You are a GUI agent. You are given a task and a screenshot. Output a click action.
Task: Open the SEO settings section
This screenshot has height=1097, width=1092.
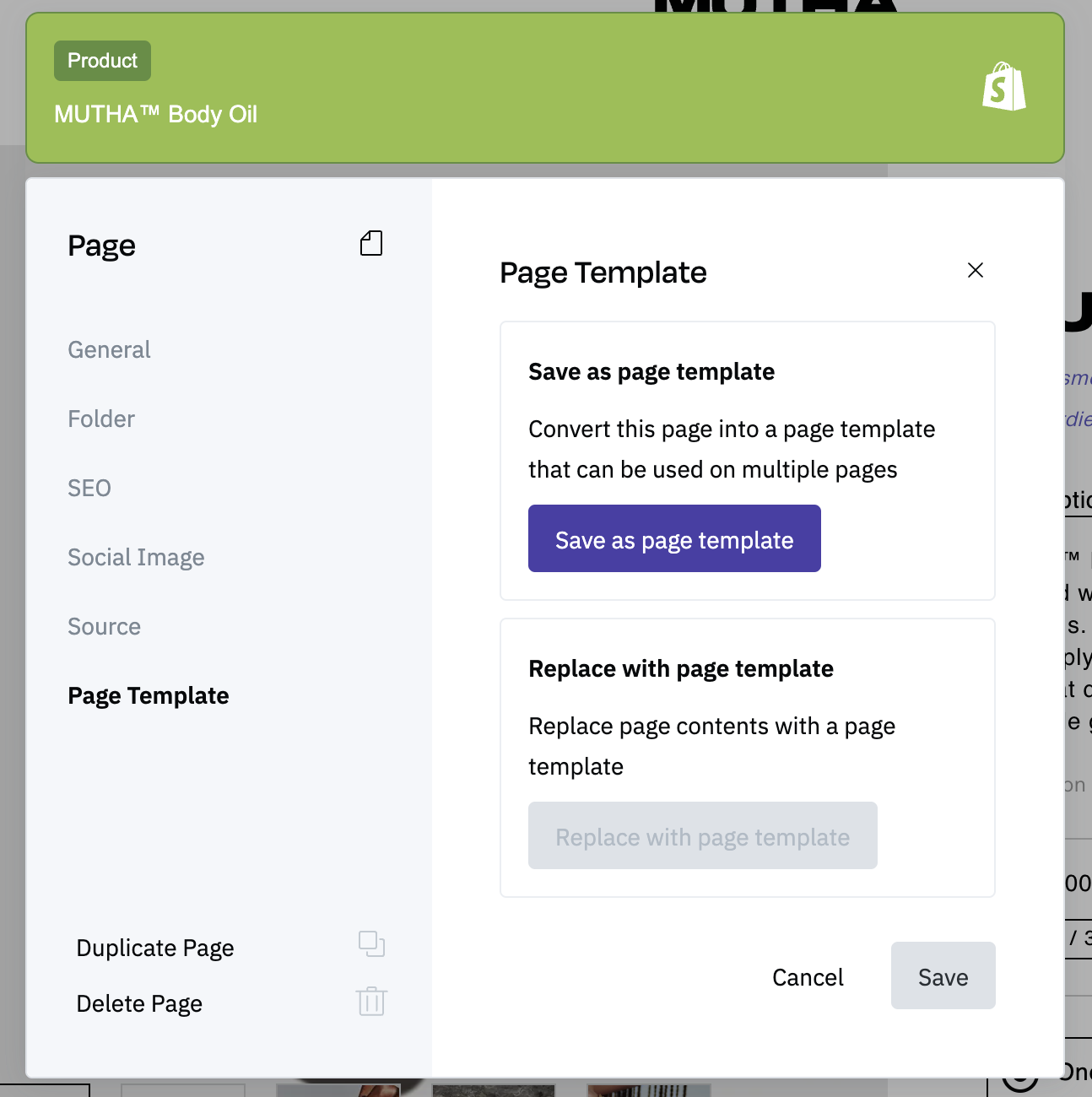coord(89,488)
